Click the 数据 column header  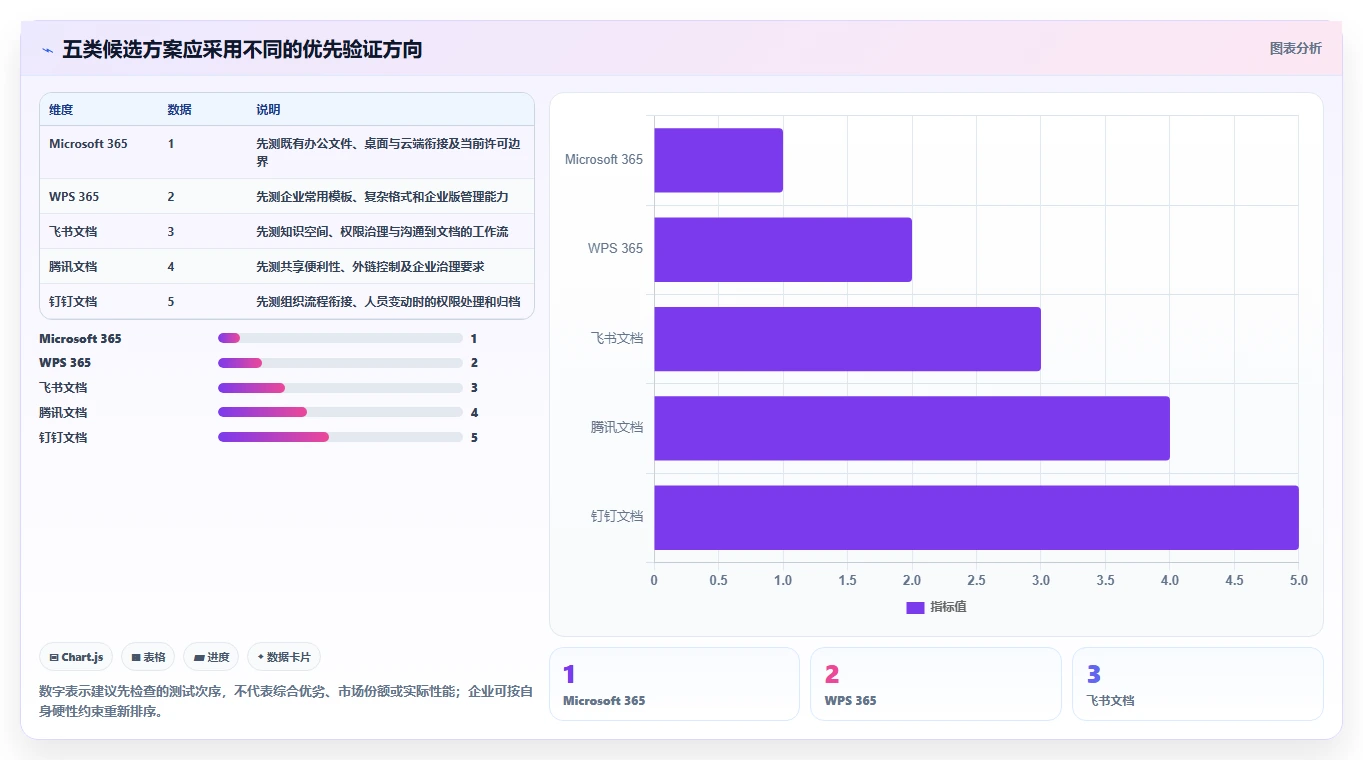180,110
